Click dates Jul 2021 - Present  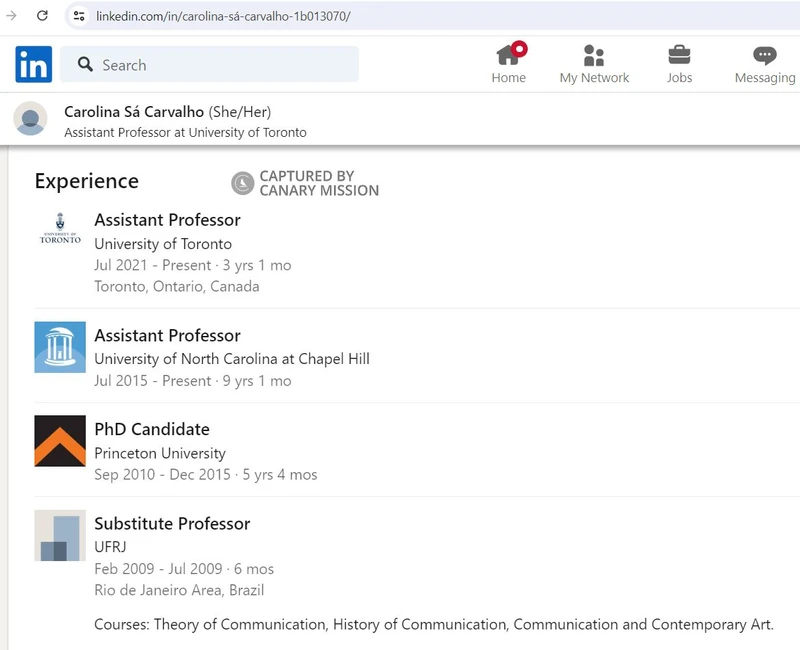(152, 265)
